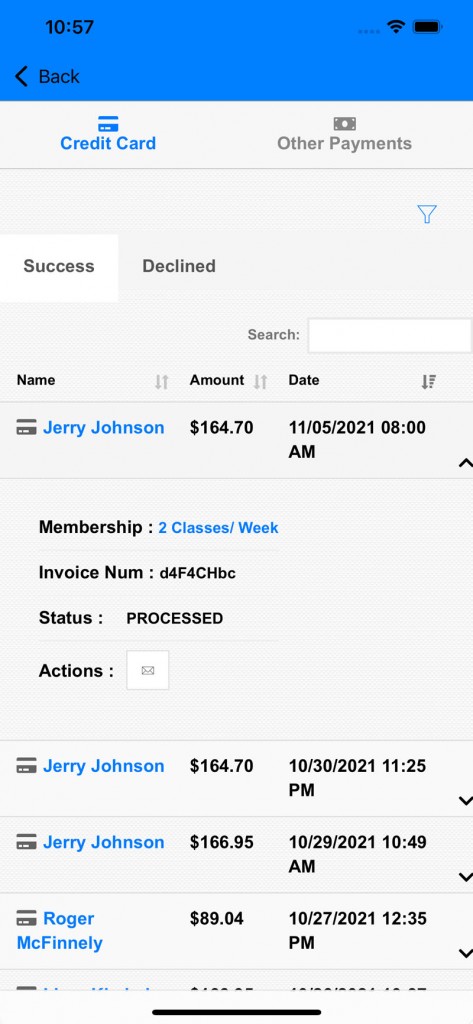Sort by Amount column arrows
This screenshot has height=1024, width=473.
(x=261, y=382)
